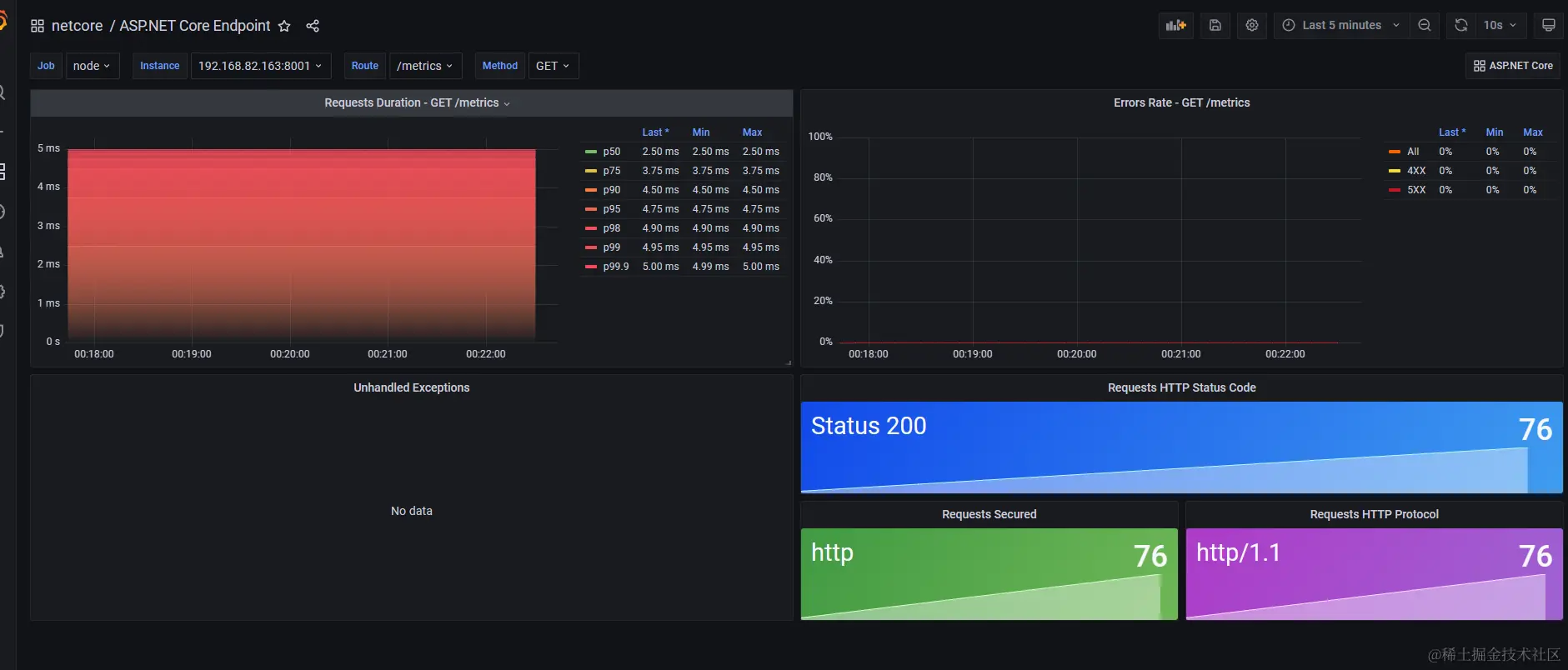Toggle the All errors series in legend

pos(1413,152)
